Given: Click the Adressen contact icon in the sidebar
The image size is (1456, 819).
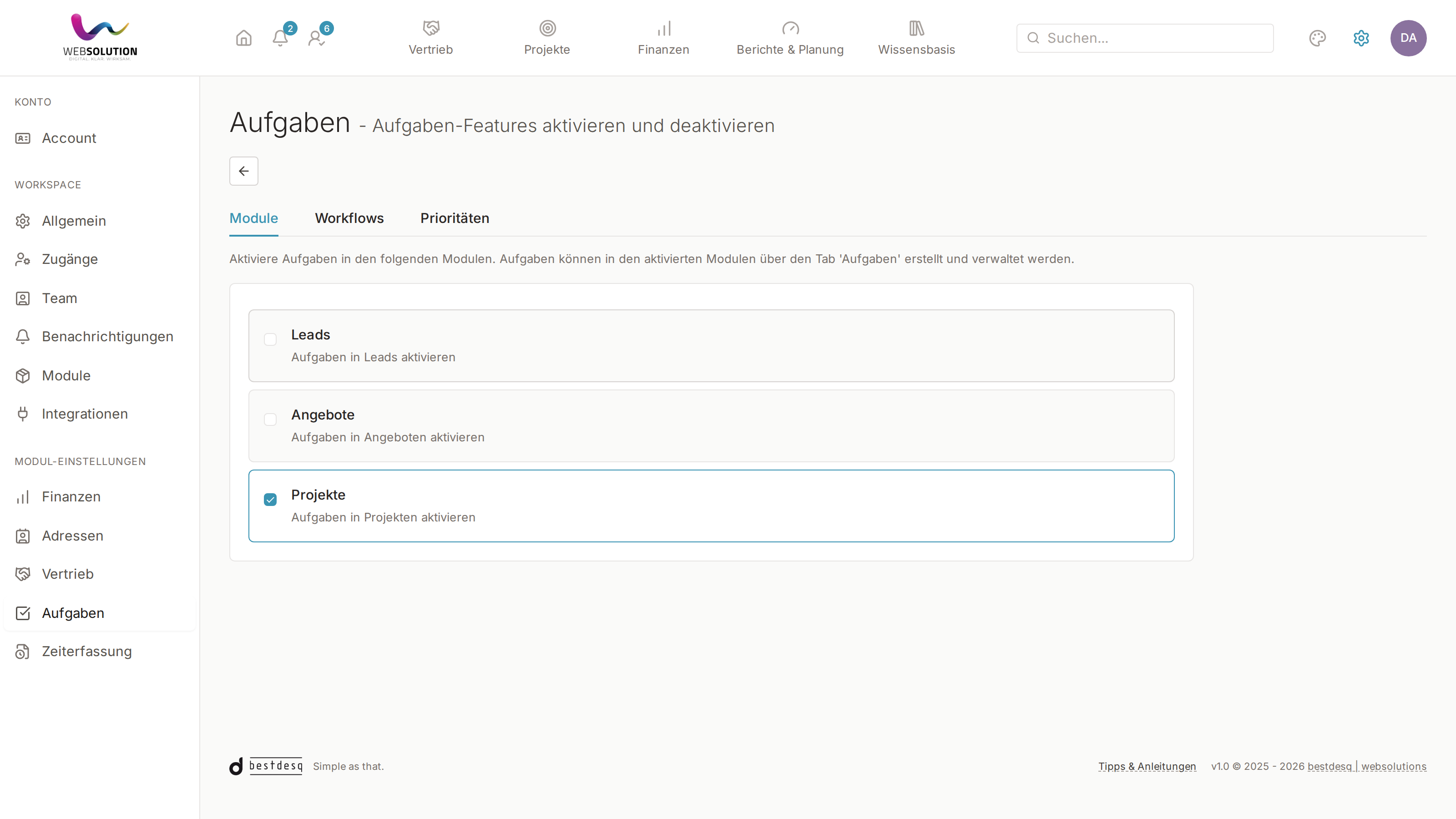Looking at the screenshot, I should coord(23,536).
